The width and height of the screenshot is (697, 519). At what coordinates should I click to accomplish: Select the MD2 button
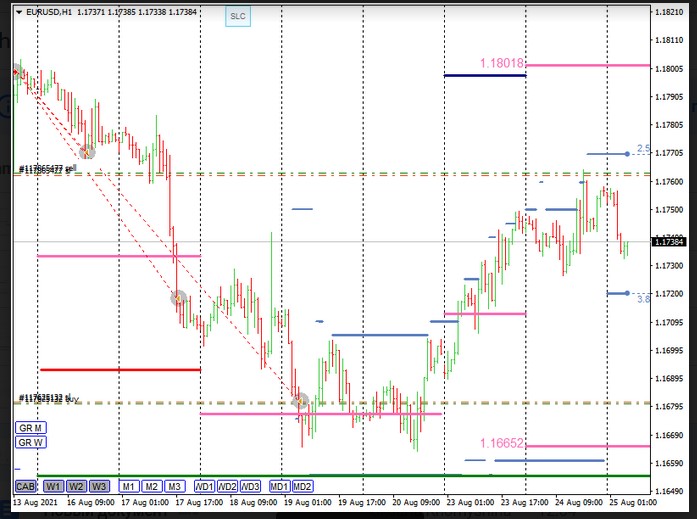[303, 486]
